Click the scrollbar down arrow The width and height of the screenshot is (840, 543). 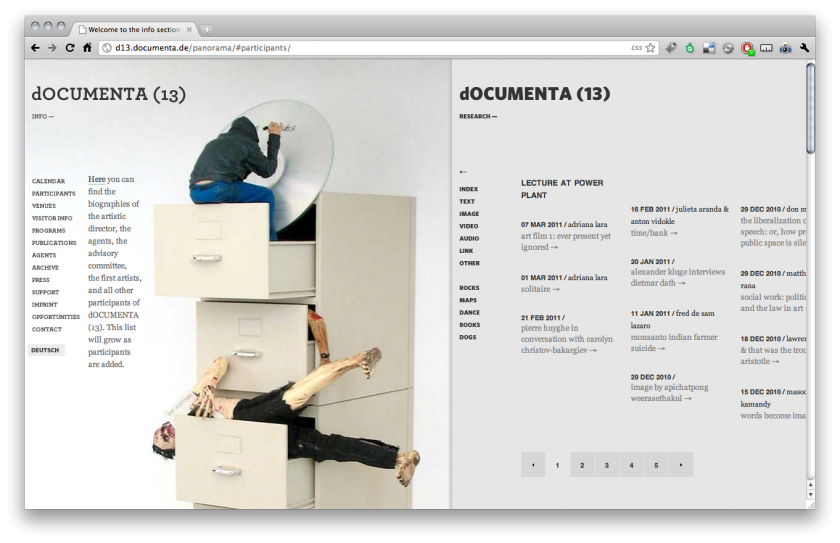point(811,495)
